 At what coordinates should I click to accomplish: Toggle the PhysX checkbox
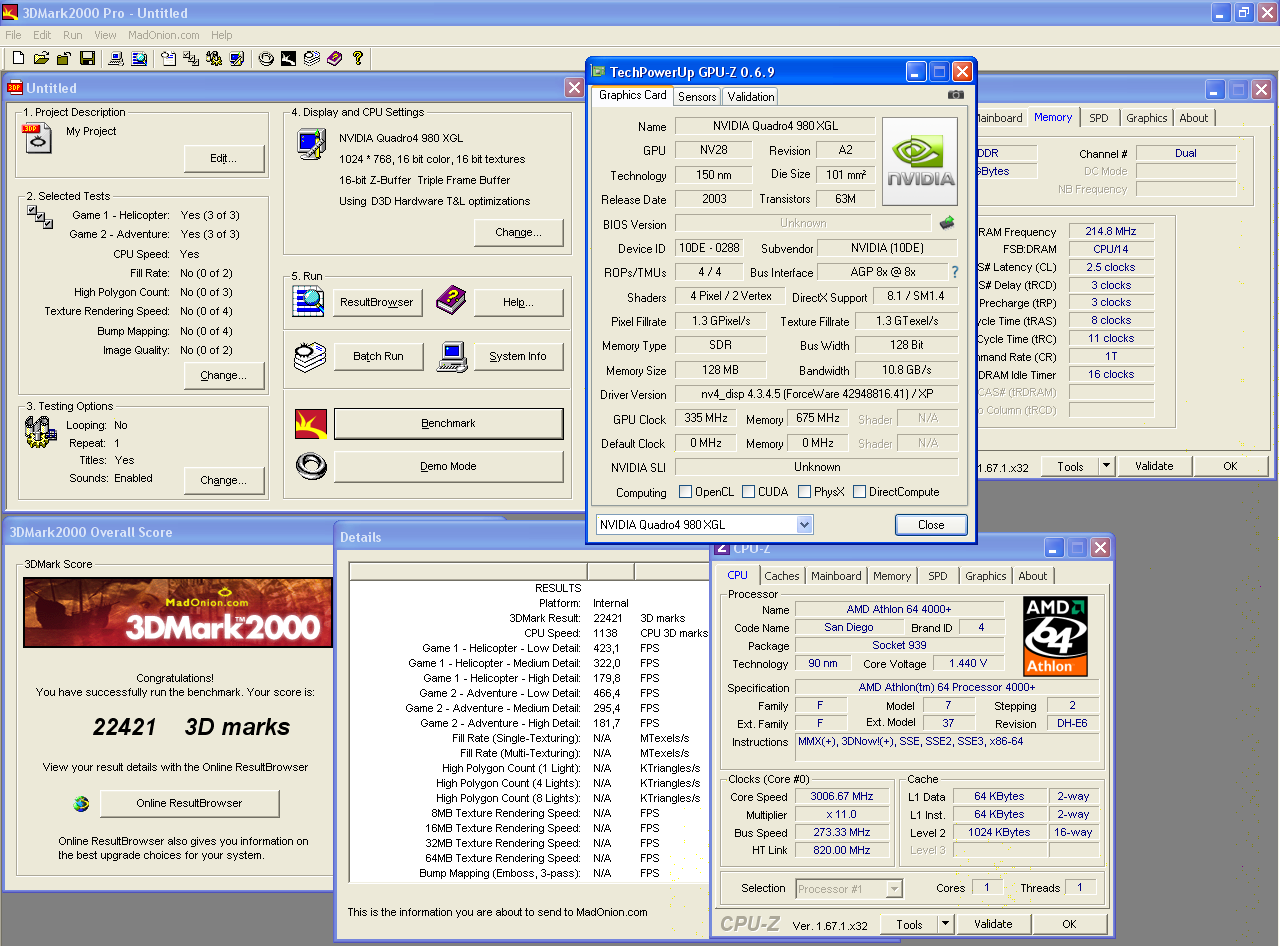[804, 492]
